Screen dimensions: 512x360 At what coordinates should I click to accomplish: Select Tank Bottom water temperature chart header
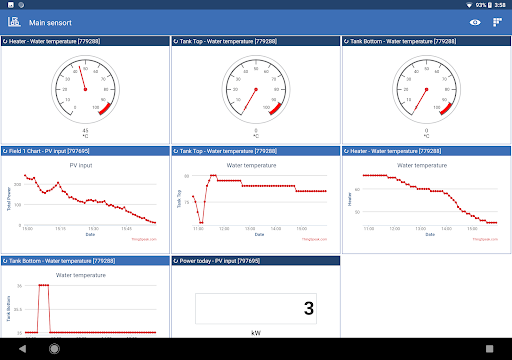pyautogui.click(x=85, y=261)
